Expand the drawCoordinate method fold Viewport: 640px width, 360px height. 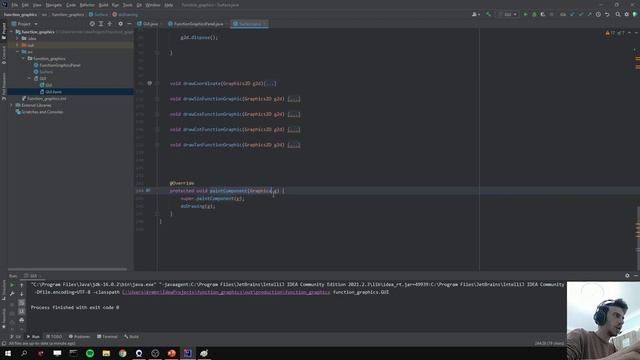270,84
